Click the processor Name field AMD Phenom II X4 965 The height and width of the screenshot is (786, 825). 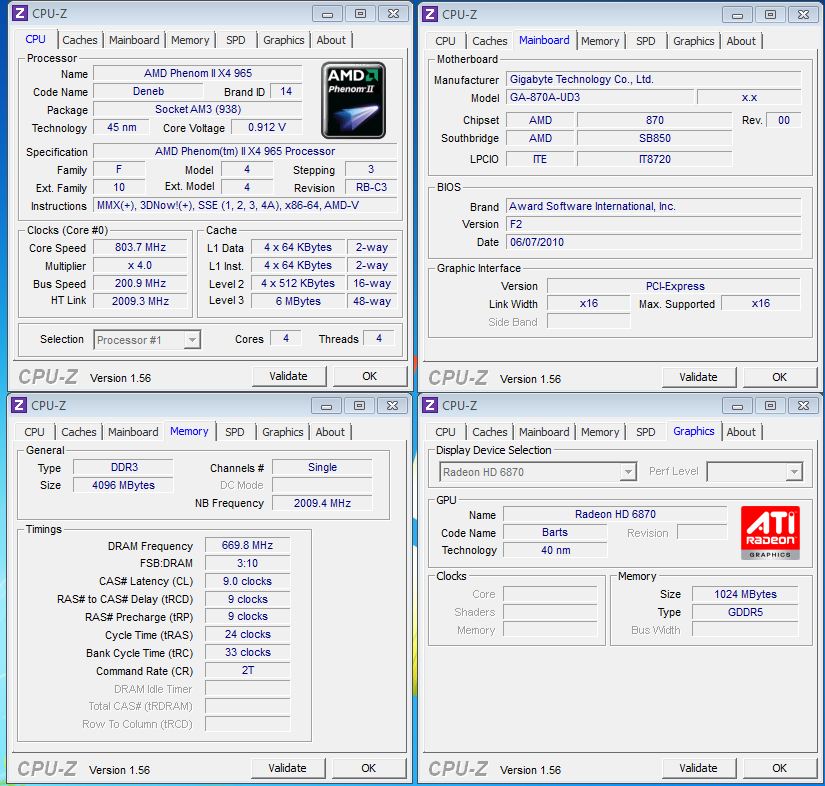point(198,73)
